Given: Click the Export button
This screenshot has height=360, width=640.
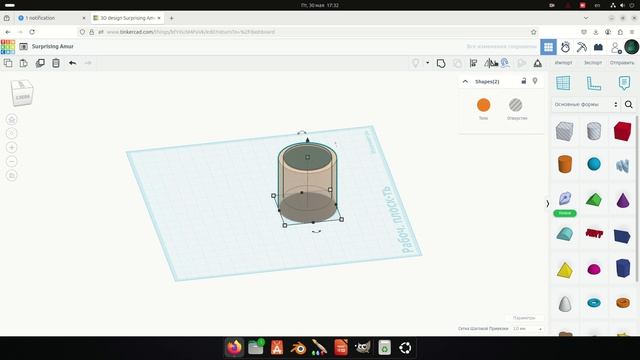Looking at the screenshot, I should [593, 63].
